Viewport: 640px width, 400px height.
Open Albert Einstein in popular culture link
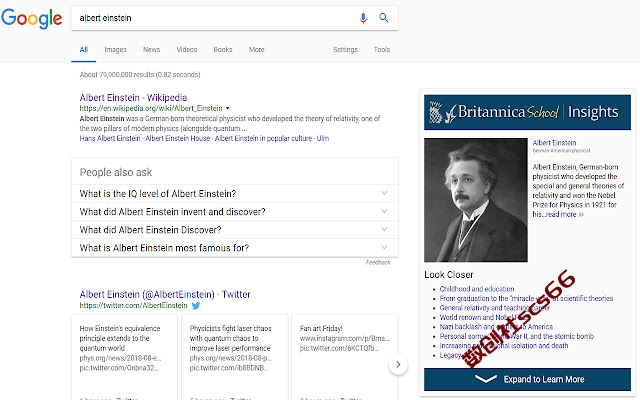coord(263,138)
